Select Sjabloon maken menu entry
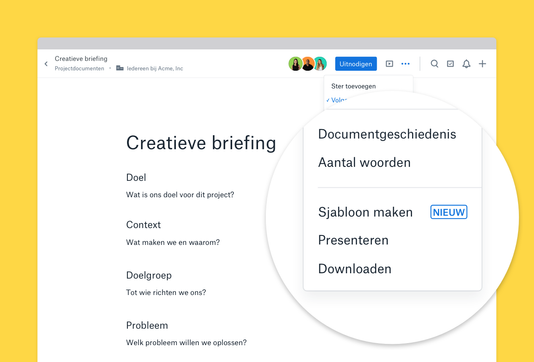Image resolution: width=534 pixels, height=362 pixels. click(365, 212)
